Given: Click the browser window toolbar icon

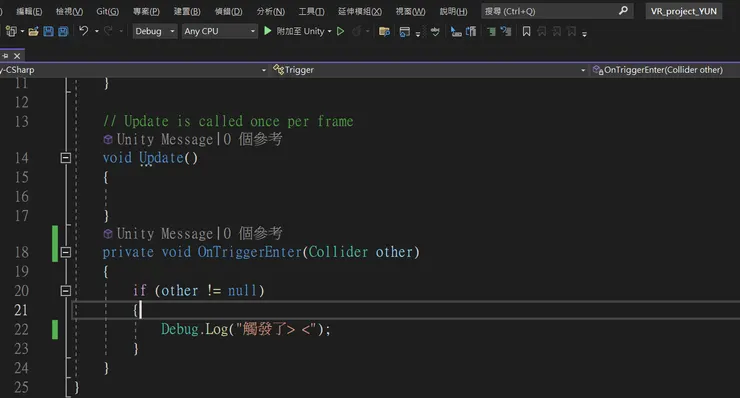Looking at the screenshot, I should point(404,32).
